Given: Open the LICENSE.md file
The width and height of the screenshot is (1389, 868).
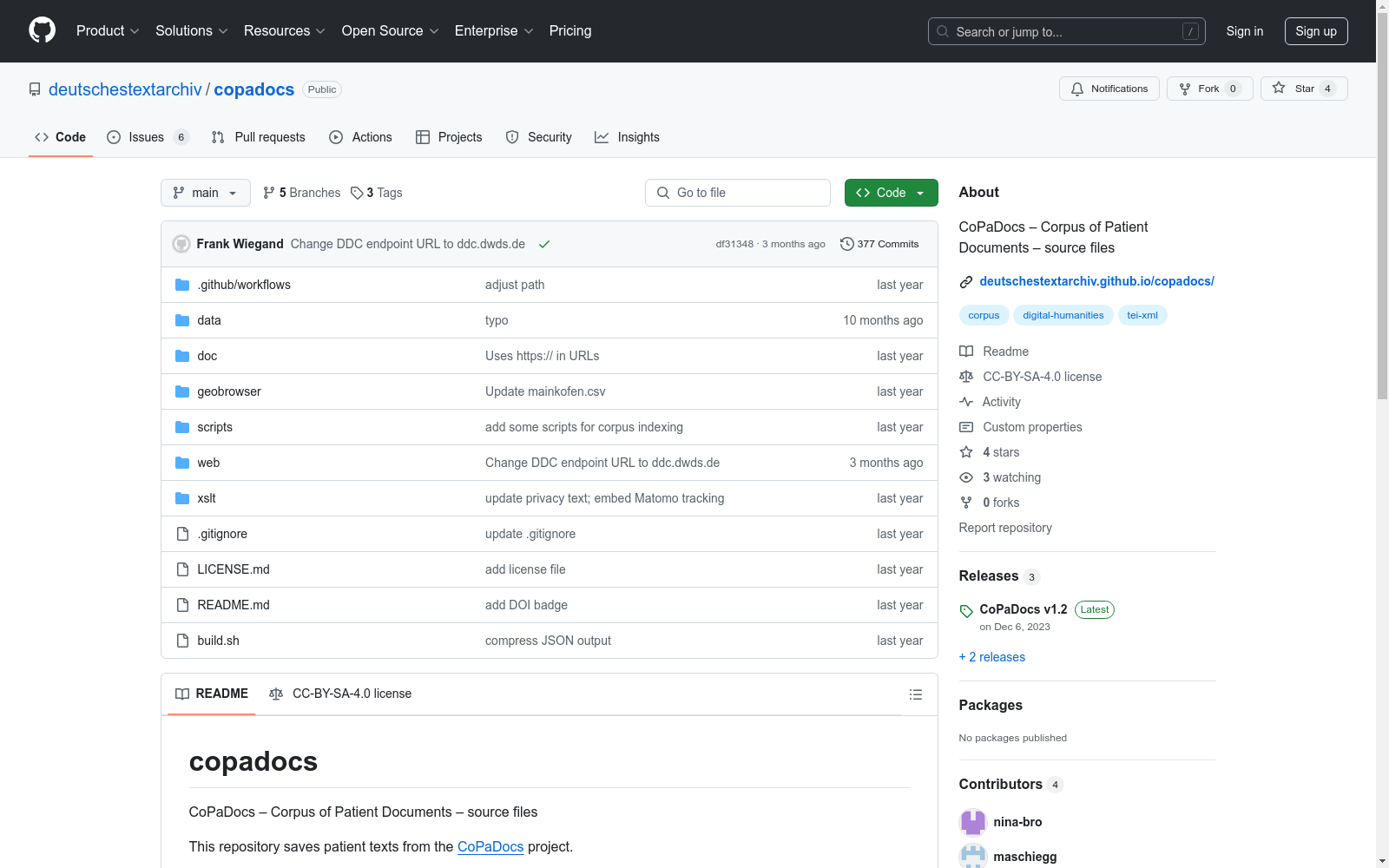Looking at the screenshot, I should tap(234, 569).
